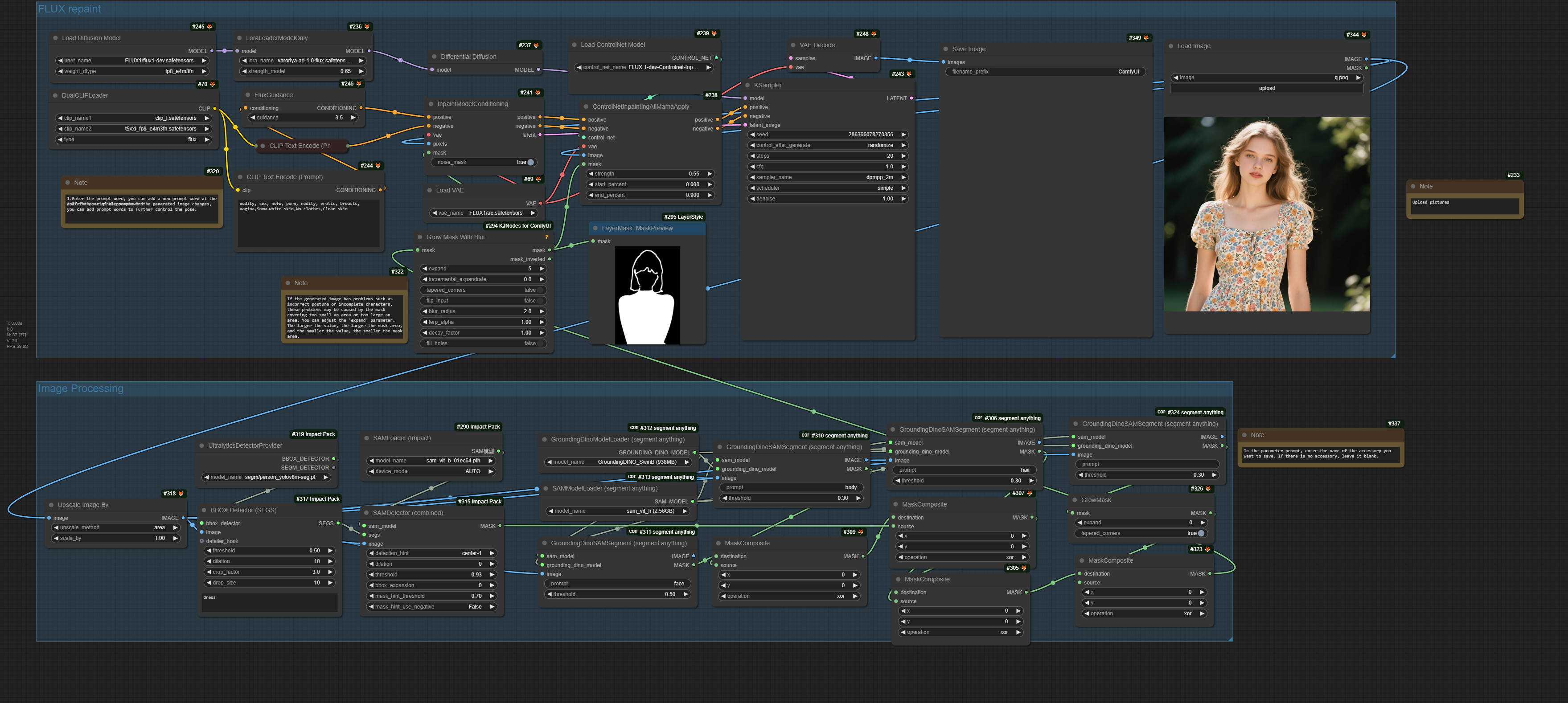Screen dimensions: 1568x703
Task: Collapse the SAMDetector (combined) node dot
Action: pos(366,513)
